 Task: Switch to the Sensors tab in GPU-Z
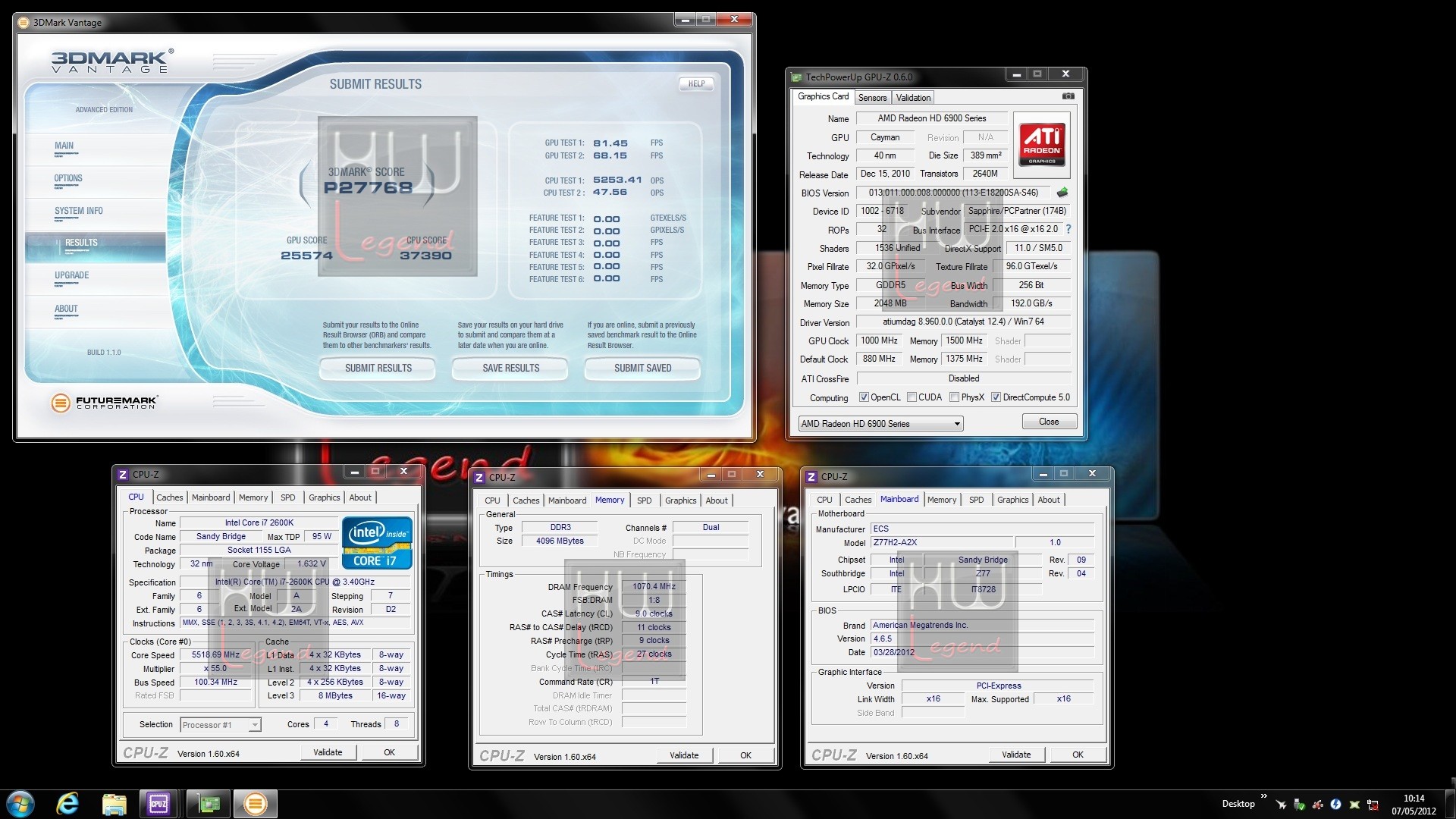pyautogui.click(x=872, y=98)
